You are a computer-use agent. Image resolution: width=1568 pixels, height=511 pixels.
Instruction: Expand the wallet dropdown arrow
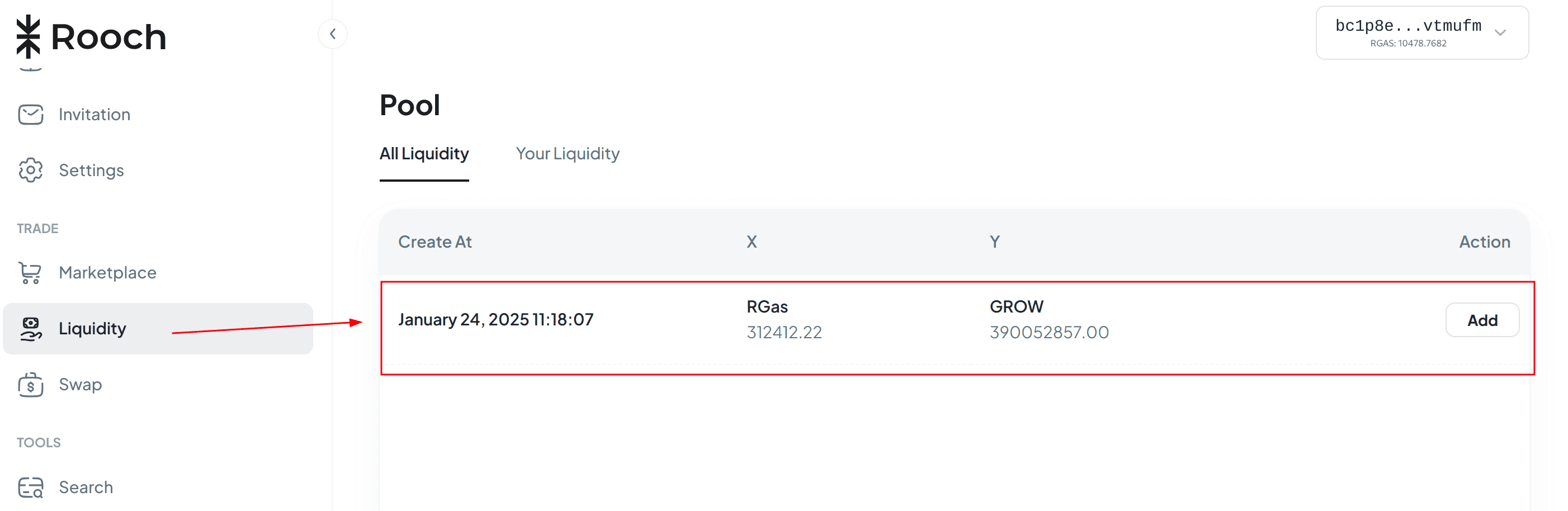point(1500,33)
